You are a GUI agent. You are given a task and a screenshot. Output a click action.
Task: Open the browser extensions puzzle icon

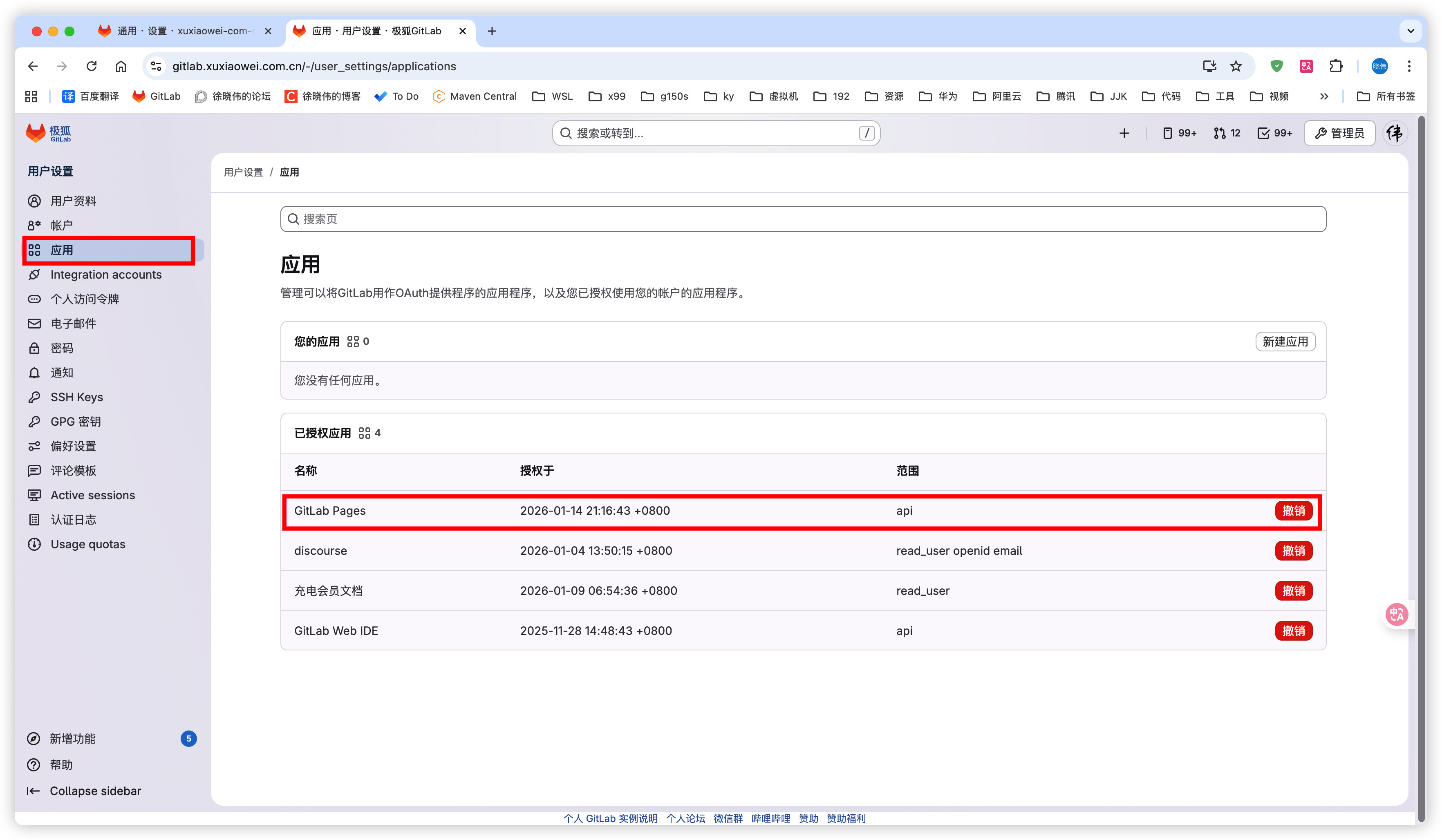[x=1336, y=66]
